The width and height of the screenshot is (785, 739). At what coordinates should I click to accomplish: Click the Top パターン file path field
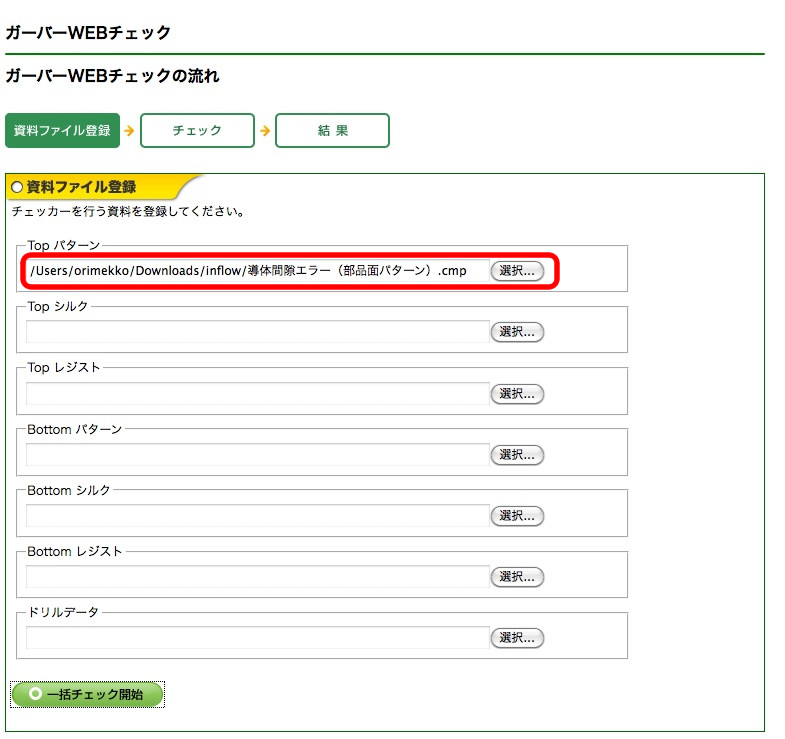(x=257, y=271)
